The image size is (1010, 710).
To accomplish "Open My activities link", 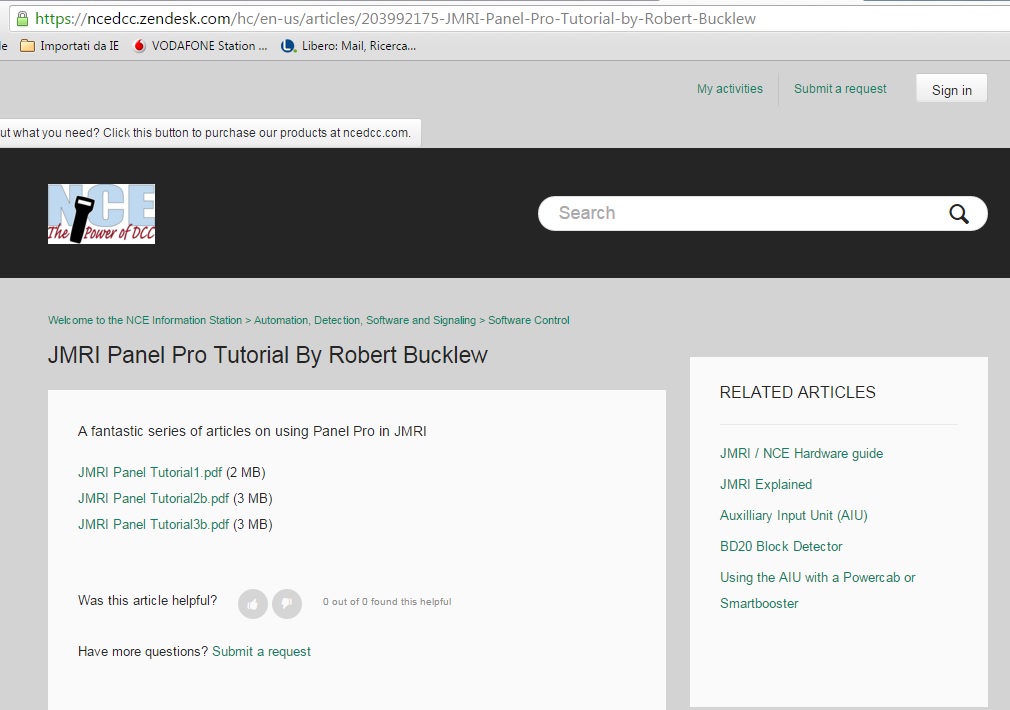I will [x=729, y=89].
